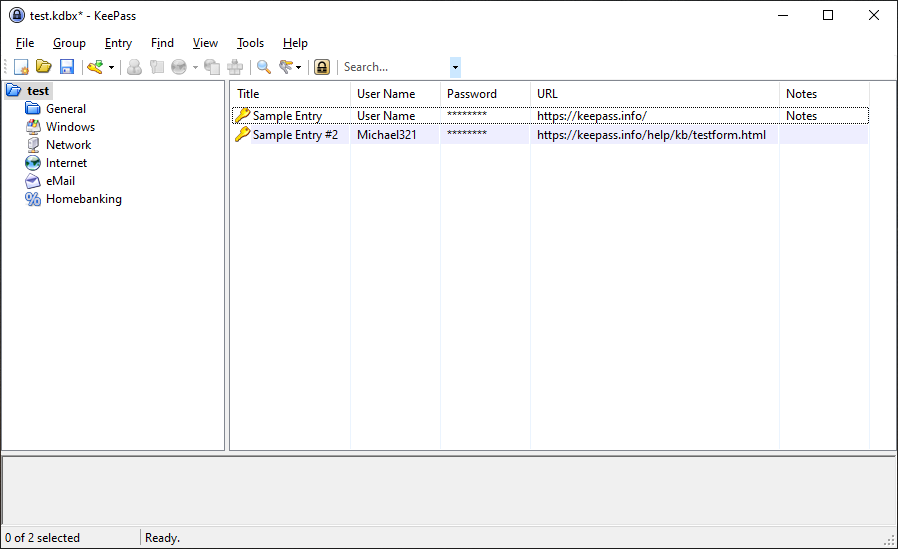Save the database with floppy icon
The height and width of the screenshot is (549, 898).
point(67,67)
